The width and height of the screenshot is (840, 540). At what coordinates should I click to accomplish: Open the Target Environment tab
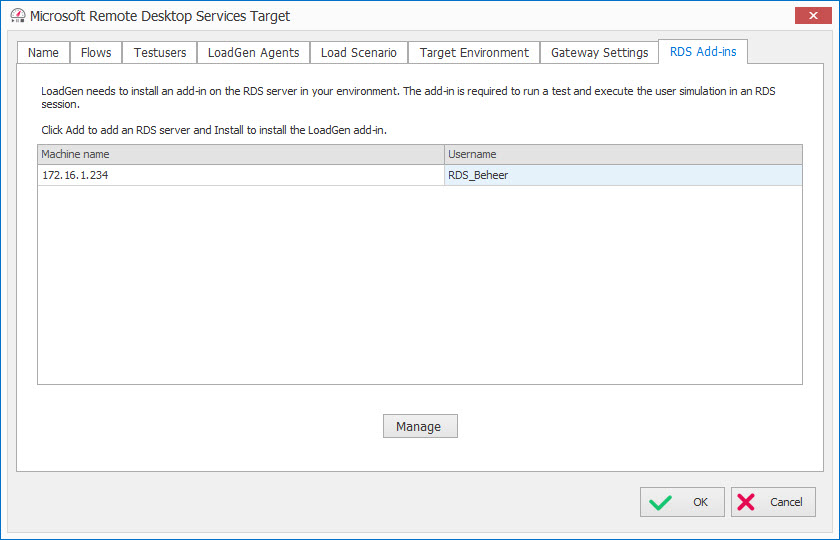click(x=474, y=52)
